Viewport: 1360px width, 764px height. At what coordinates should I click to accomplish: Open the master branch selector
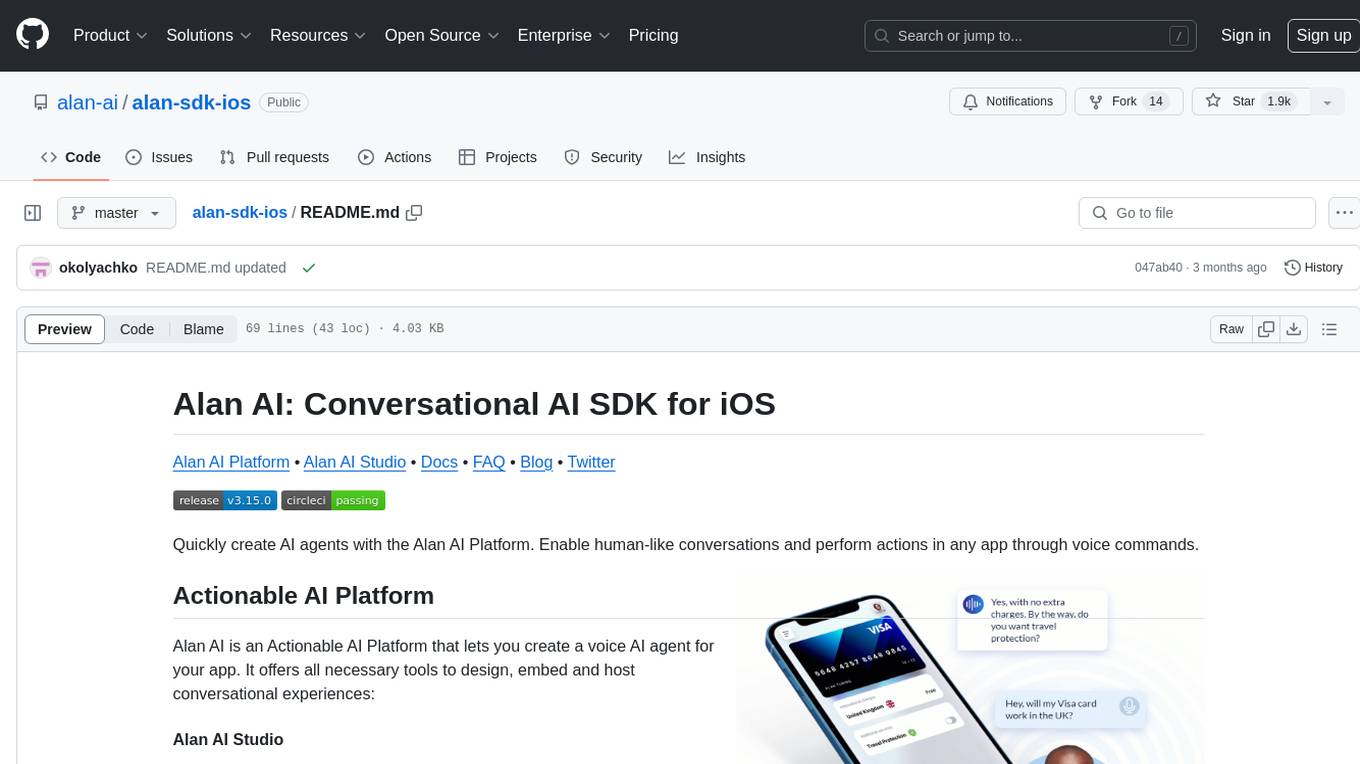coord(116,213)
